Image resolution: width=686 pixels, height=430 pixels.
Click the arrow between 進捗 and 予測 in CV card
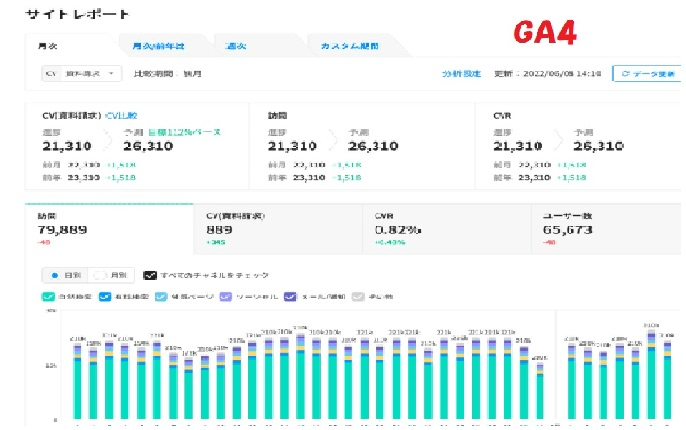[x=108, y=140]
